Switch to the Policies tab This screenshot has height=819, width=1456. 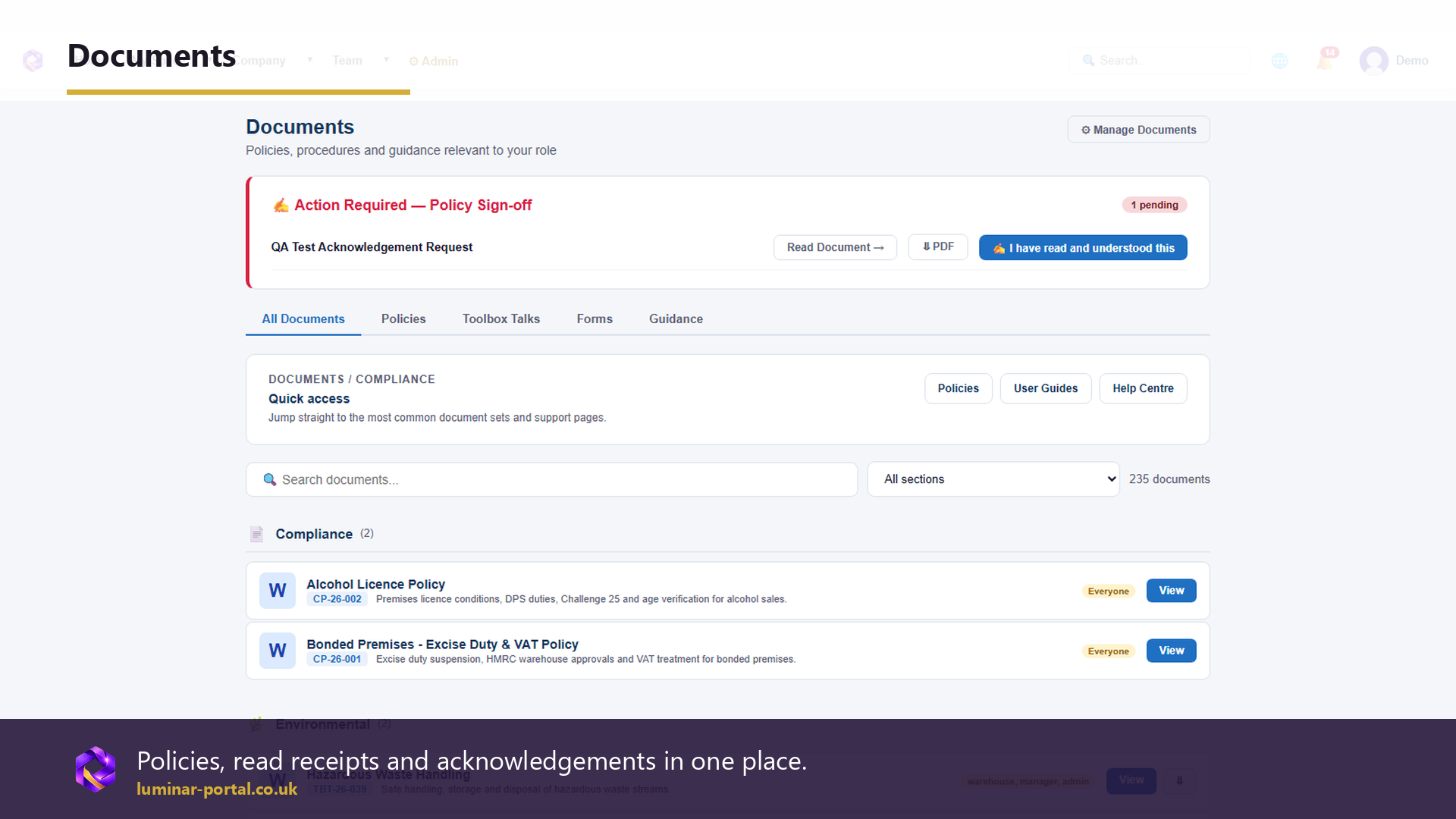(403, 319)
